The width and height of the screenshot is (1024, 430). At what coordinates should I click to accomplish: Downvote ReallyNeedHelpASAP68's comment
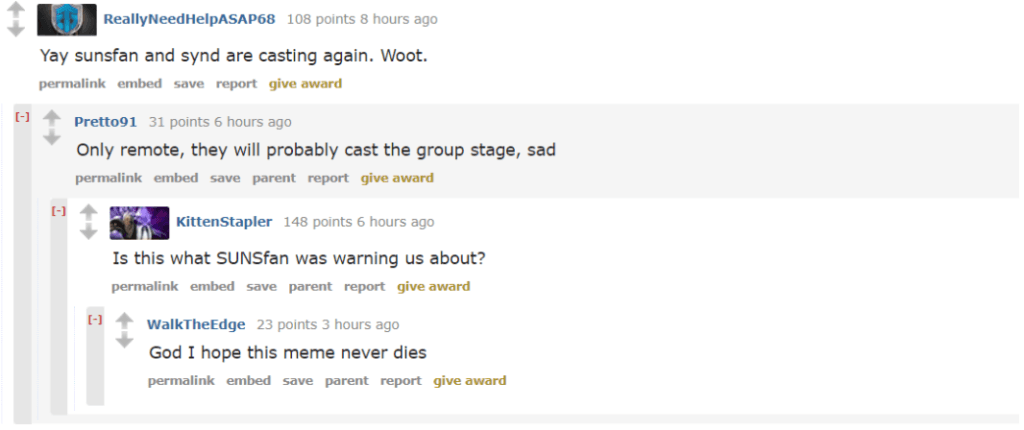point(16,29)
